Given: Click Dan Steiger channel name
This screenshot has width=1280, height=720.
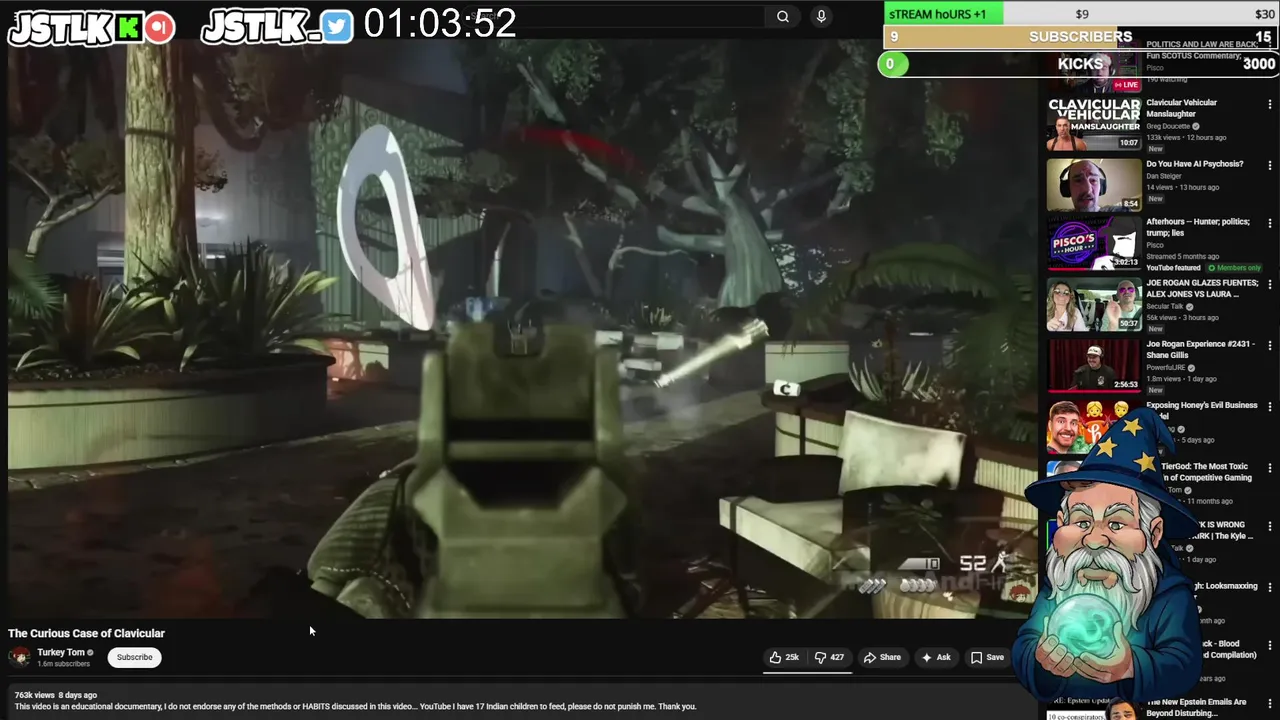Looking at the screenshot, I should click(1164, 176).
